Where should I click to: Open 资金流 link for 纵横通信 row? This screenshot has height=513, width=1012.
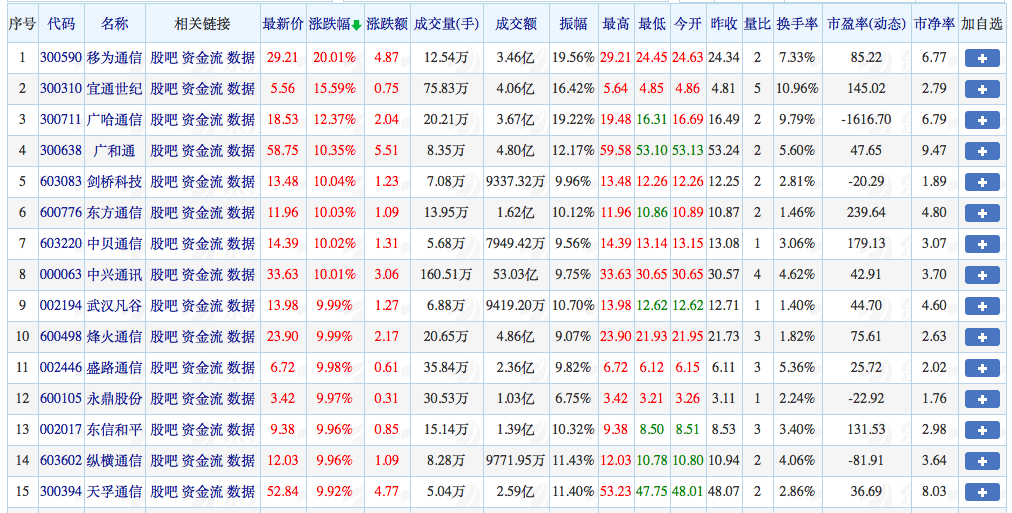click(x=202, y=461)
